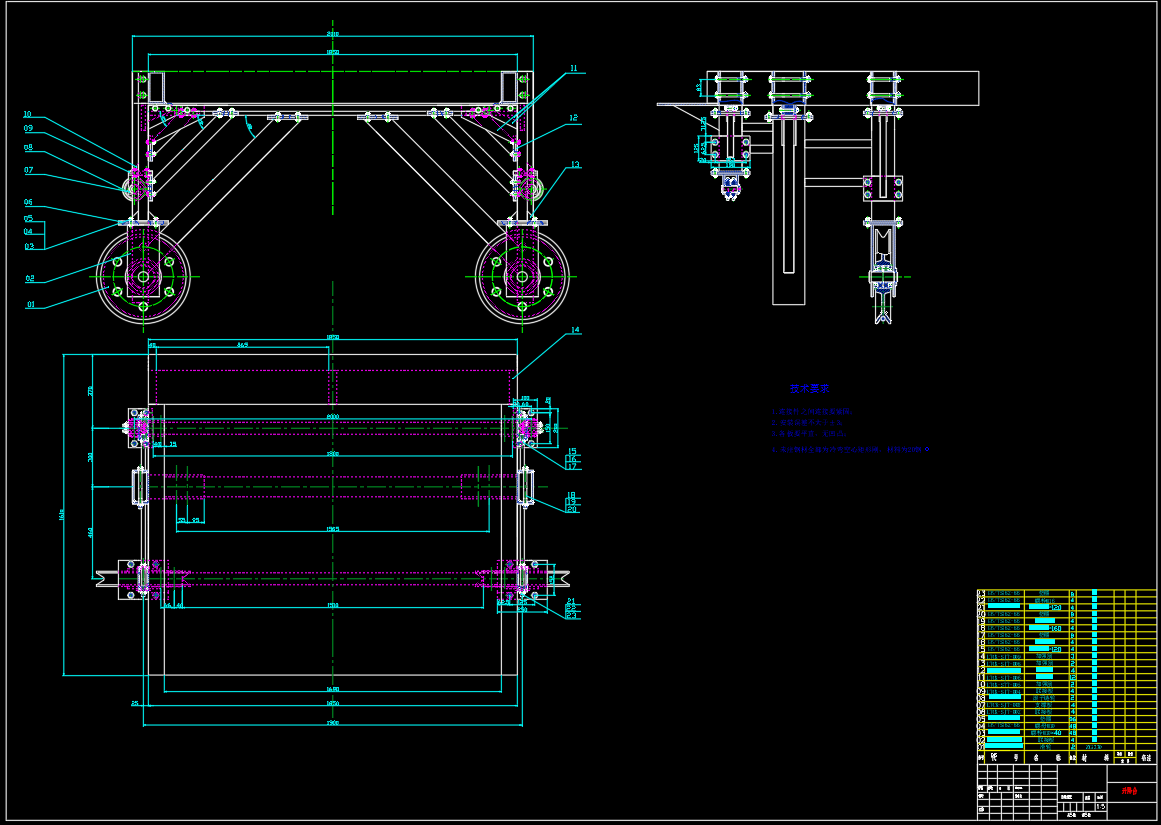Viewport: 1161px width, 825px height.
Task: Select part callout label 06
Action: [x=29, y=203]
